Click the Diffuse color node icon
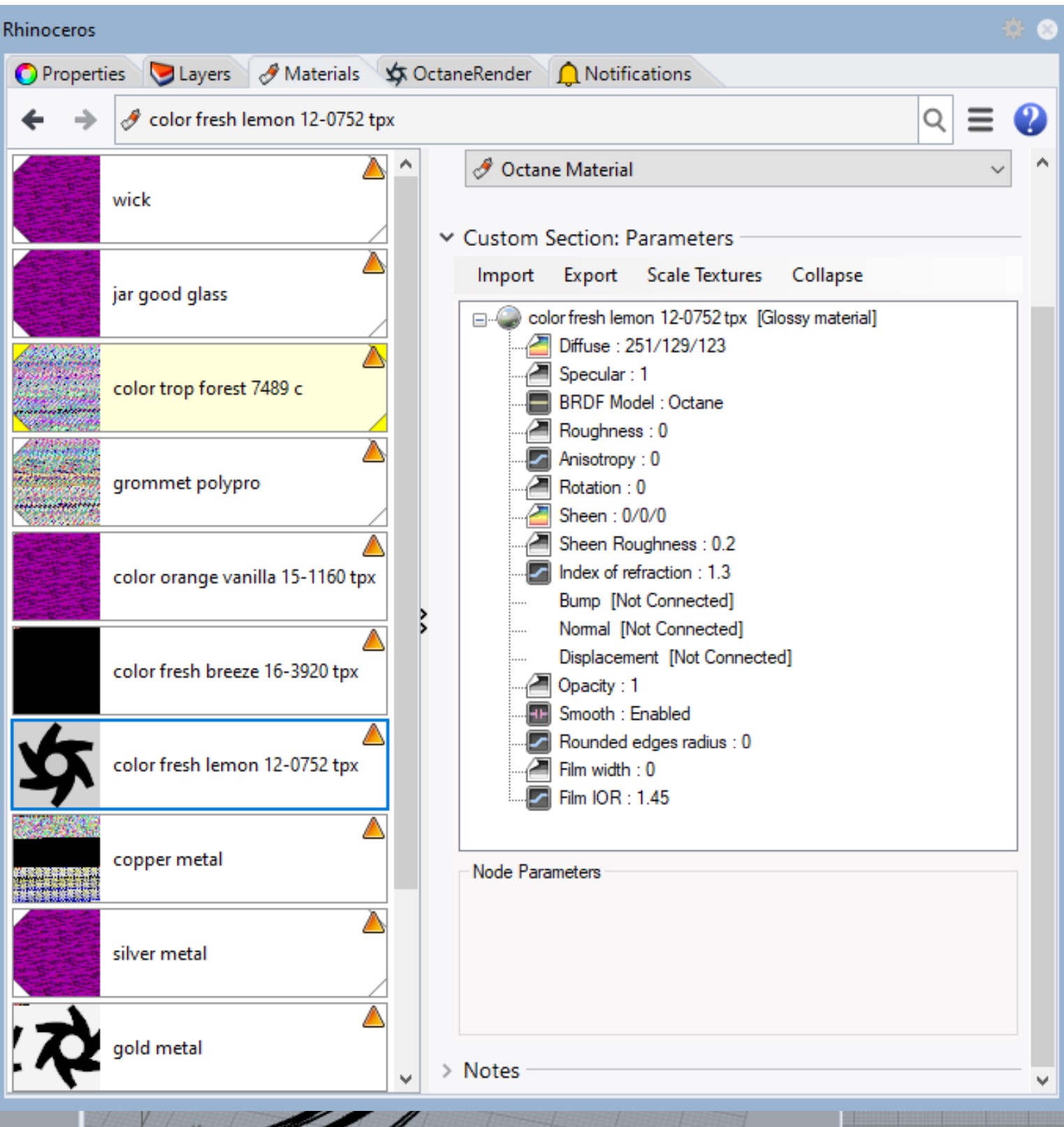 point(538,346)
